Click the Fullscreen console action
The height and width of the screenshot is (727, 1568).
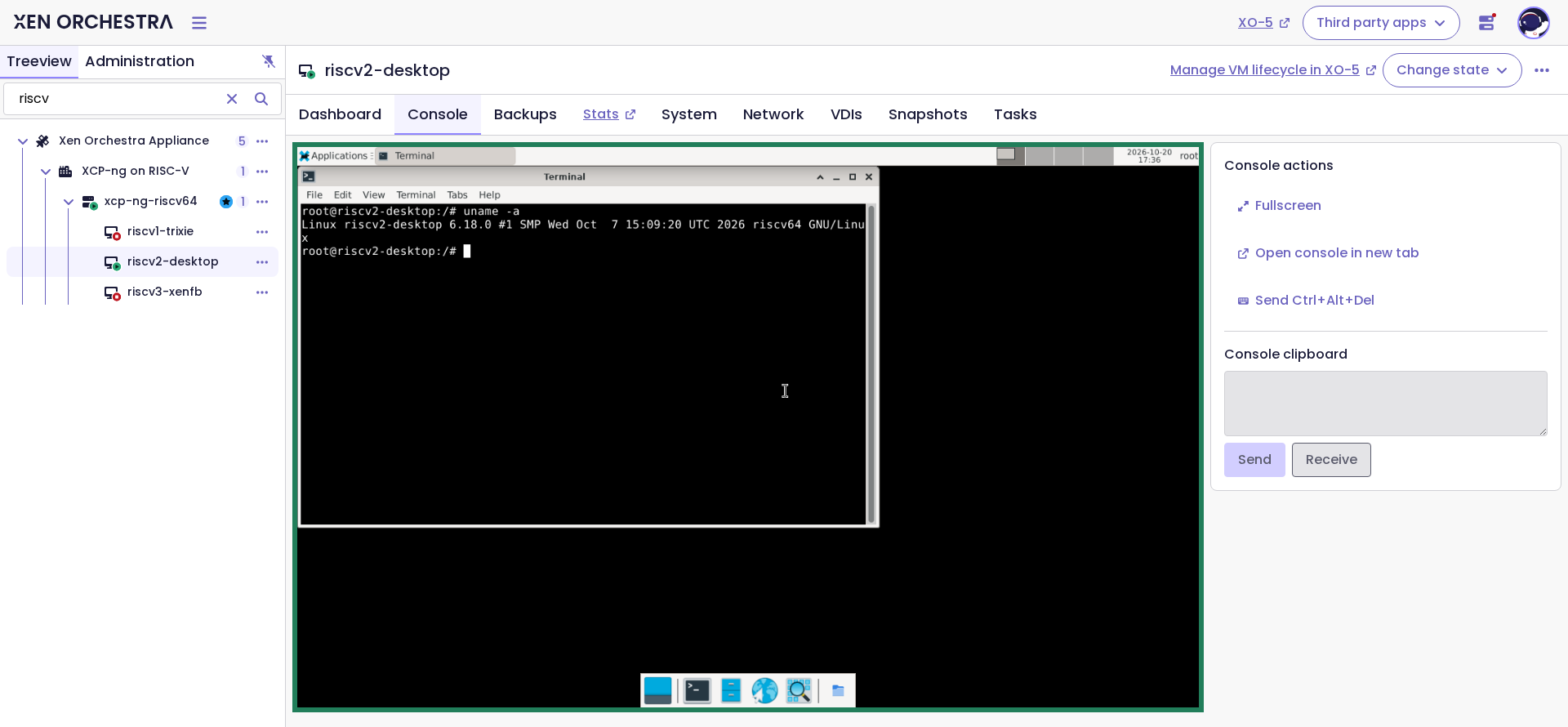pyautogui.click(x=1279, y=206)
